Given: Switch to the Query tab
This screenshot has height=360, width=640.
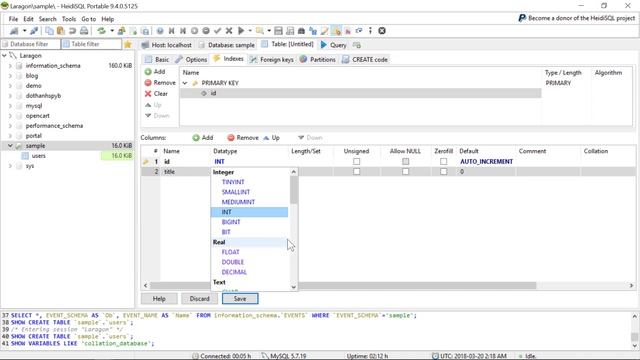Looking at the screenshot, I should tap(333, 45).
